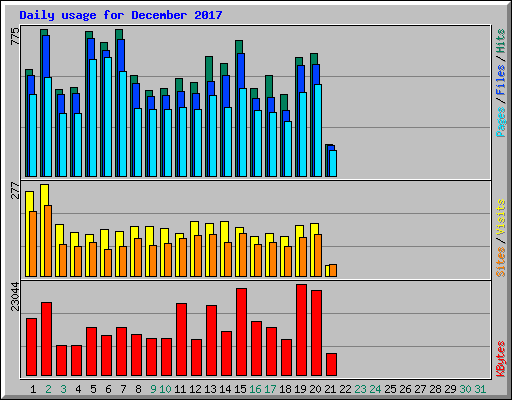Click day label 31 on the x-axis
The width and height of the screenshot is (512, 400).
point(480,389)
